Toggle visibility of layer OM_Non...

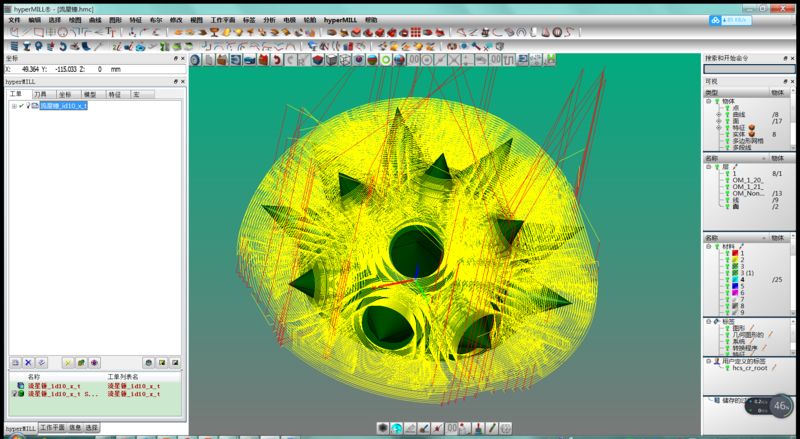[x=727, y=193]
